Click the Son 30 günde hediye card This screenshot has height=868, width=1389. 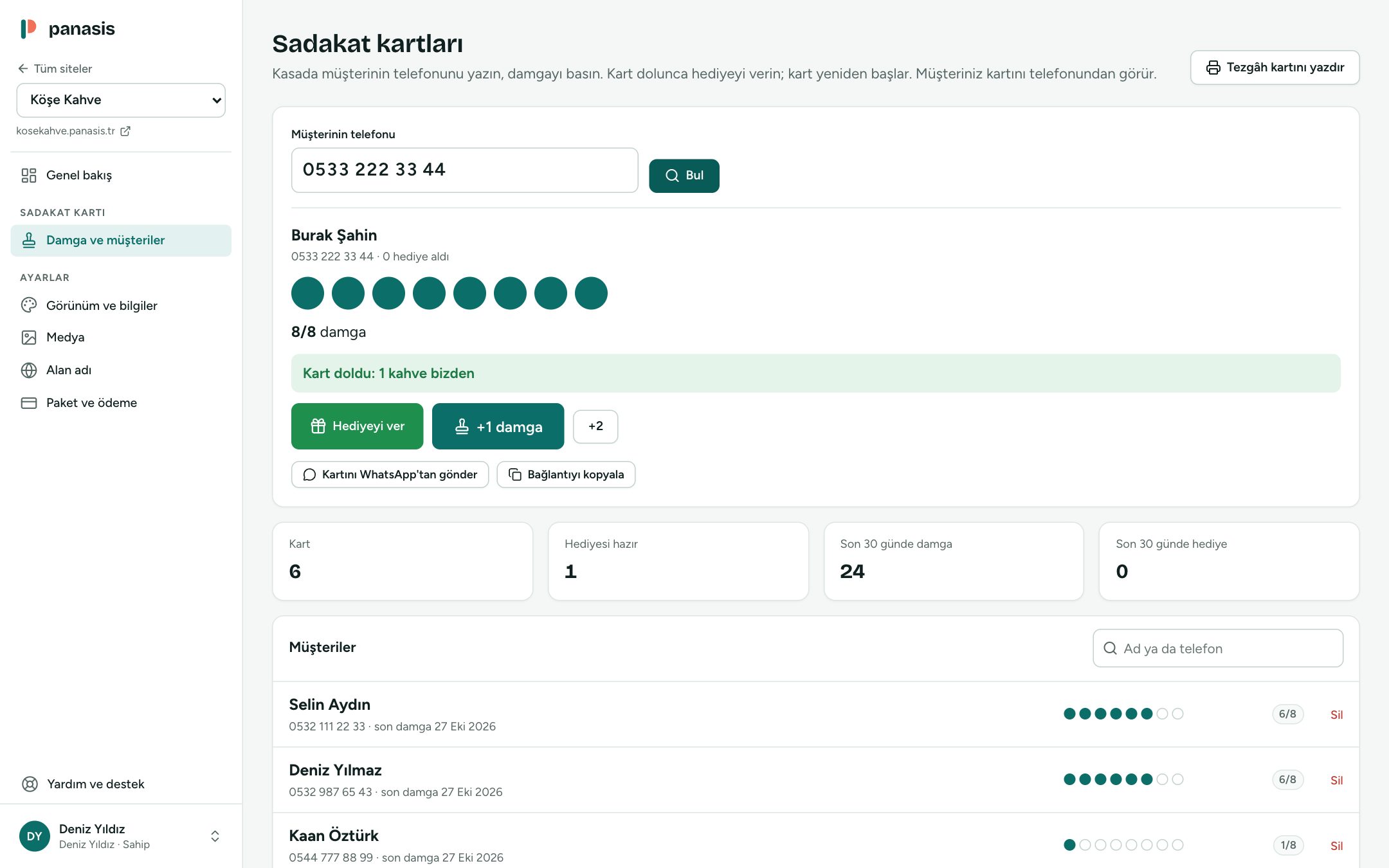pyautogui.click(x=1229, y=561)
